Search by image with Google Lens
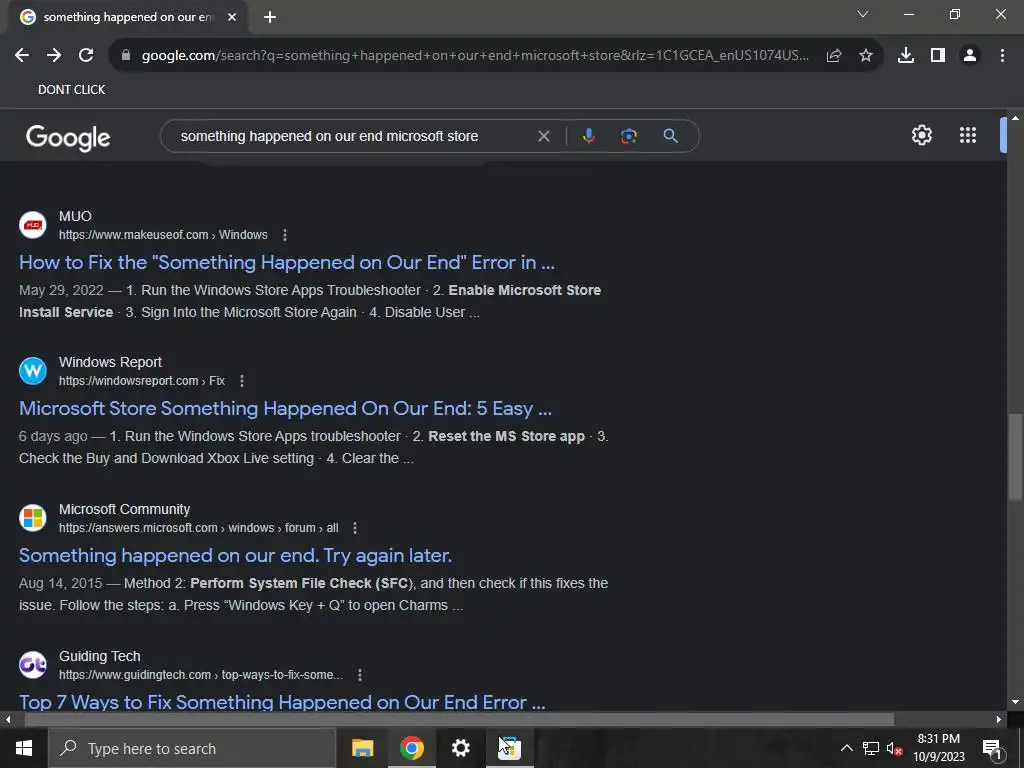This screenshot has height=768, width=1024. [x=628, y=136]
